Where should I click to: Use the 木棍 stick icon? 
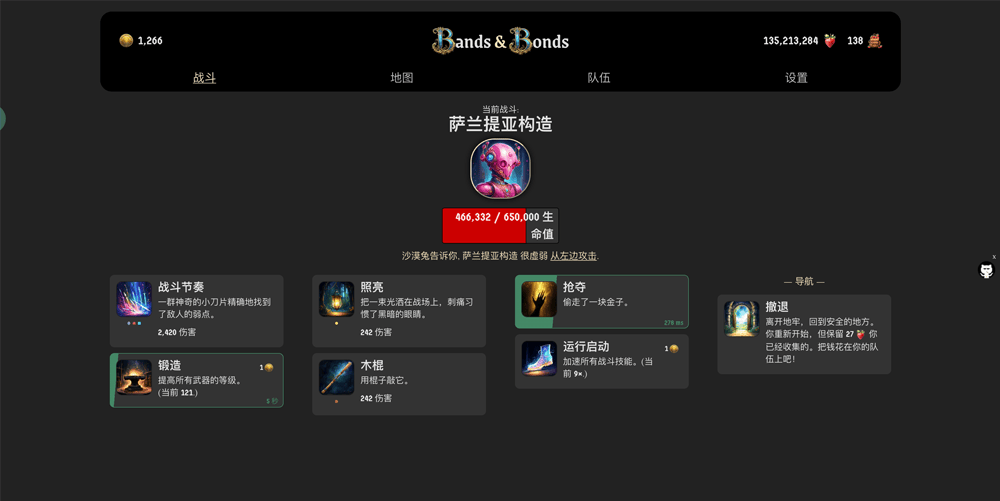[336, 377]
